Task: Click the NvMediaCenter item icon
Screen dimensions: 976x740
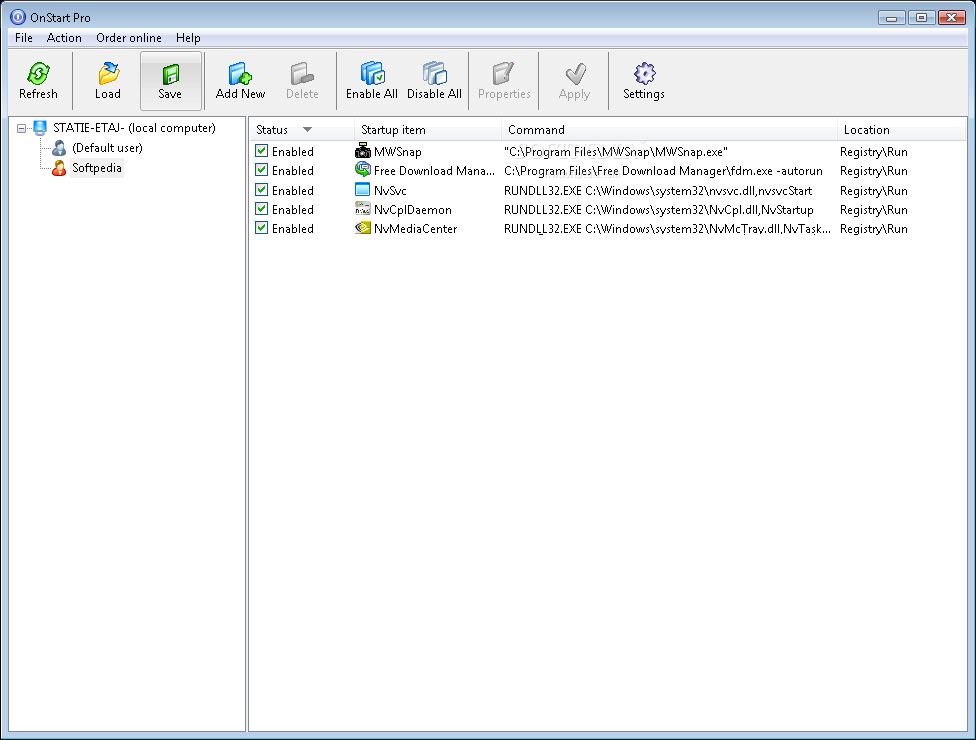Action: pyautogui.click(x=362, y=228)
